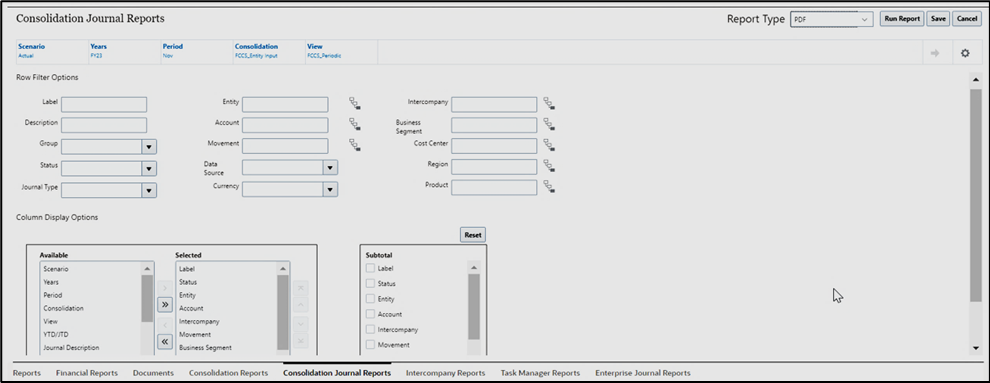Tick the Intercompany subtotal checkbox

pyautogui.click(x=371, y=329)
